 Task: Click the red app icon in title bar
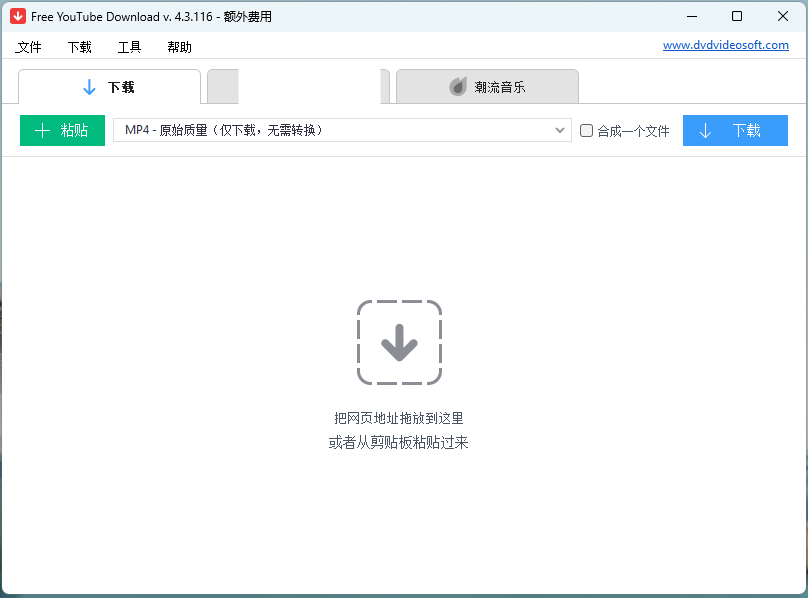tap(17, 16)
